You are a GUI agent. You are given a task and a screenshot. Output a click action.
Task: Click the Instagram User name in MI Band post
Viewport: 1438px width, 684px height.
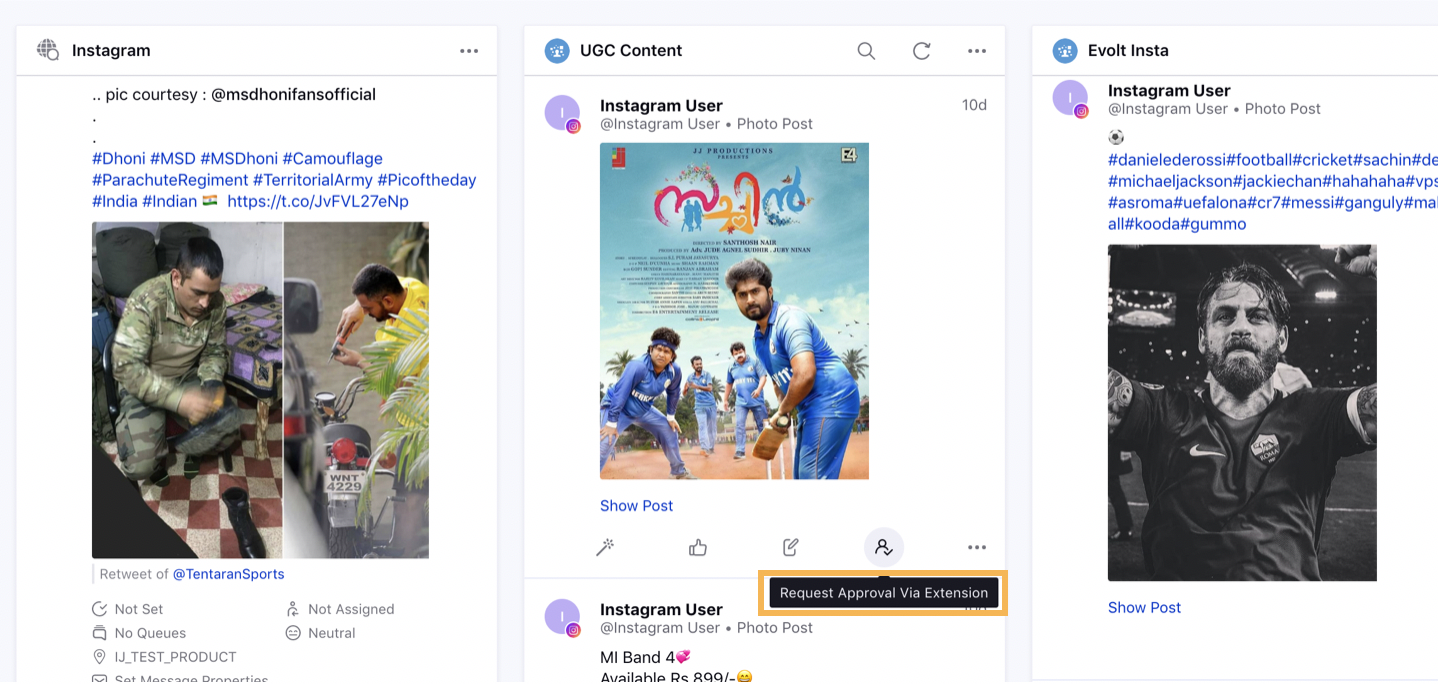[x=661, y=610]
